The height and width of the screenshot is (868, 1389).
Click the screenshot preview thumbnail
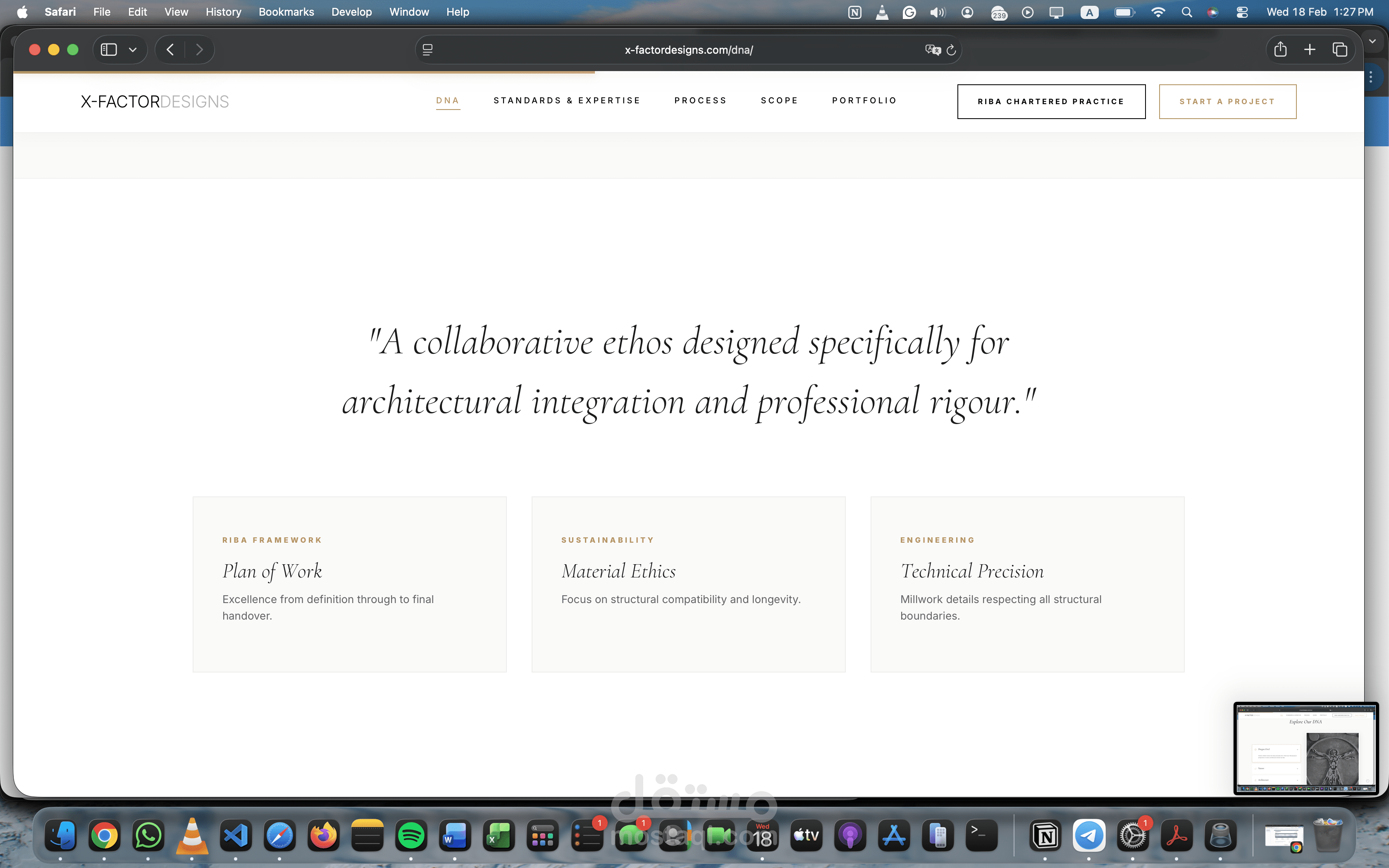(x=1305, y=748)
